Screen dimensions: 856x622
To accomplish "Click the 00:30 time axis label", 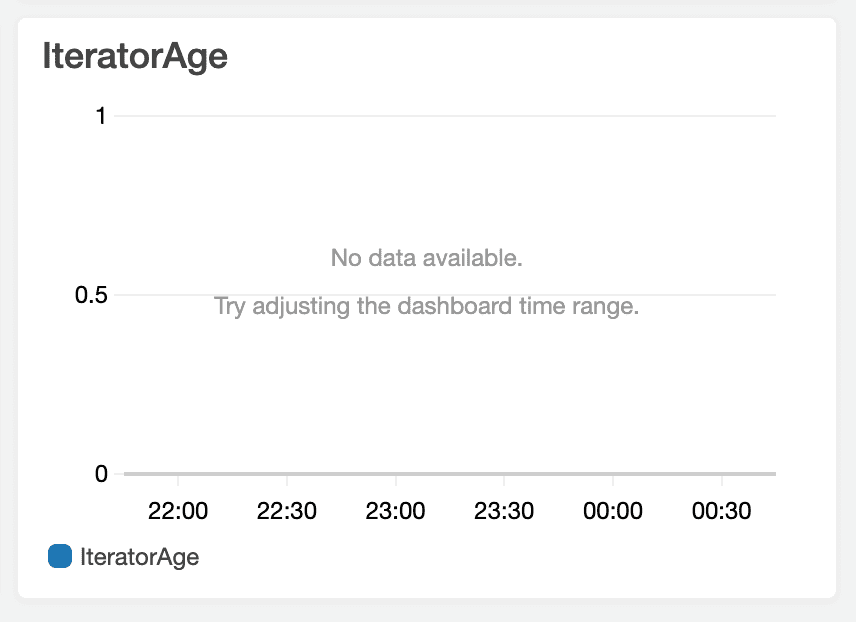I will (x=721, y=511).
